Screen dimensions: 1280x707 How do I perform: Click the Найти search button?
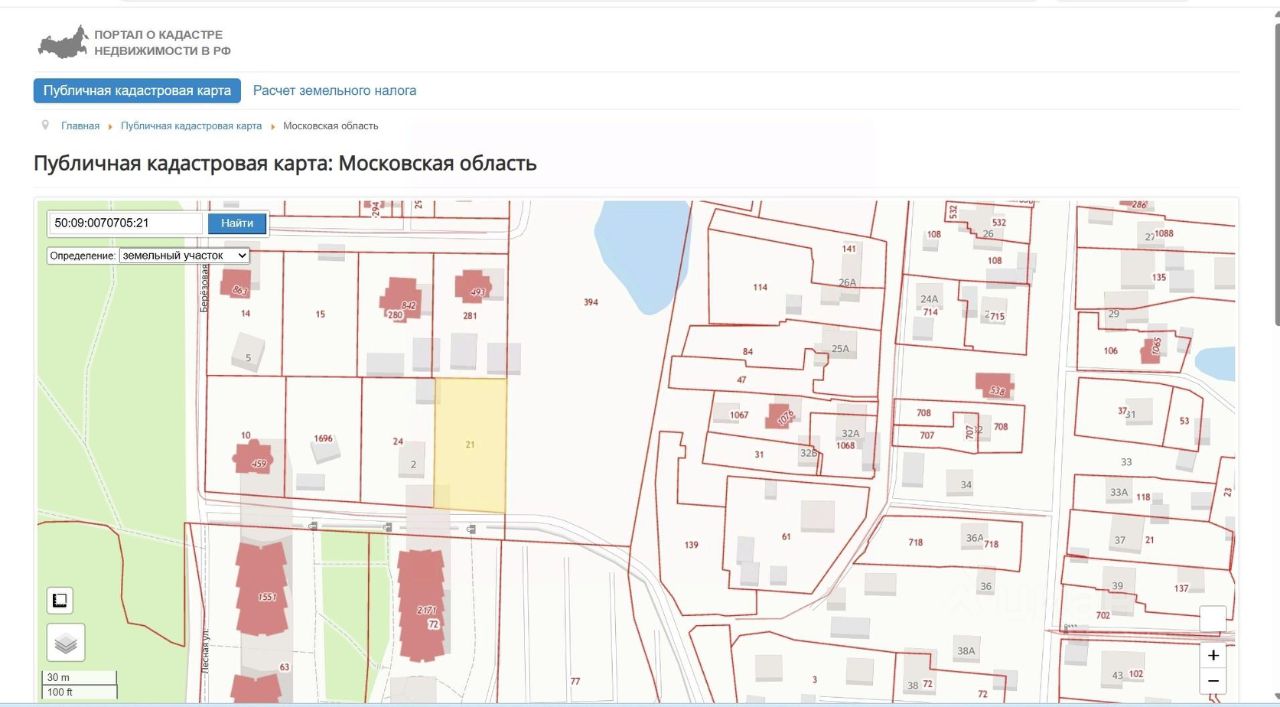237,223
